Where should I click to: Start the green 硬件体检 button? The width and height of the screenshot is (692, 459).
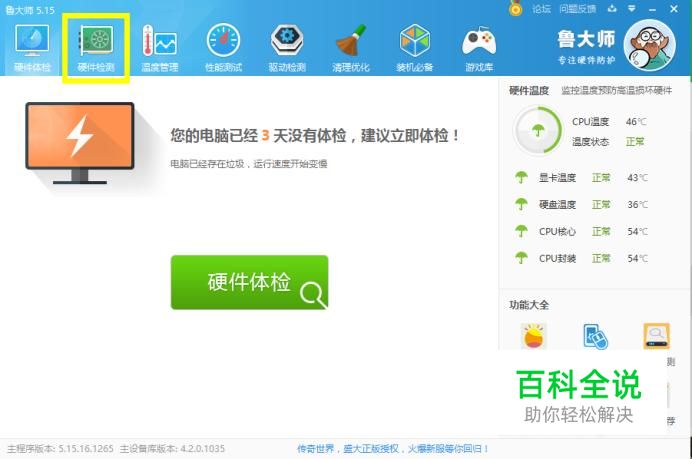pos(249,282)
